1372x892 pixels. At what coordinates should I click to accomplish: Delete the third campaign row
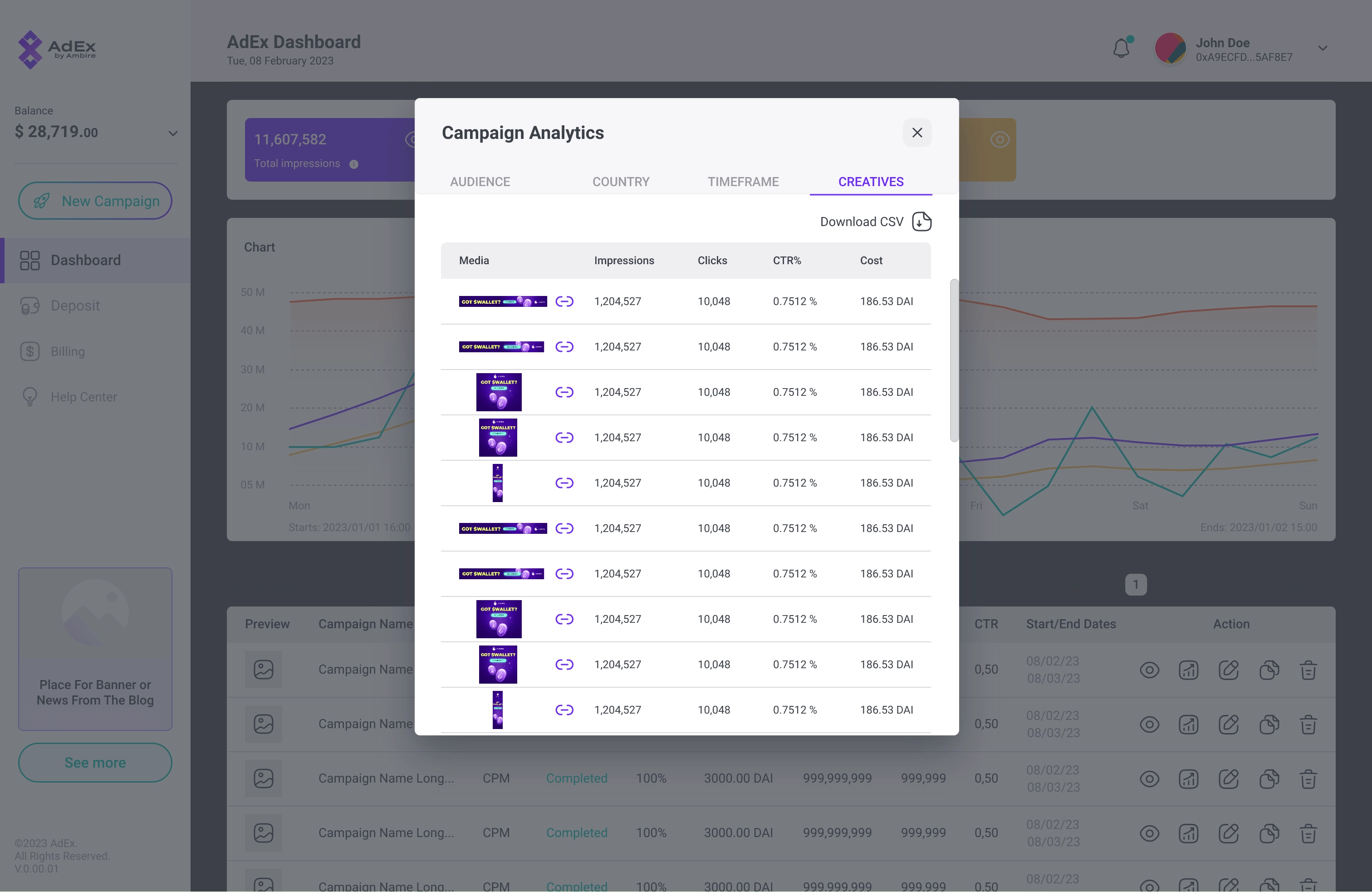coord(1308,779)
